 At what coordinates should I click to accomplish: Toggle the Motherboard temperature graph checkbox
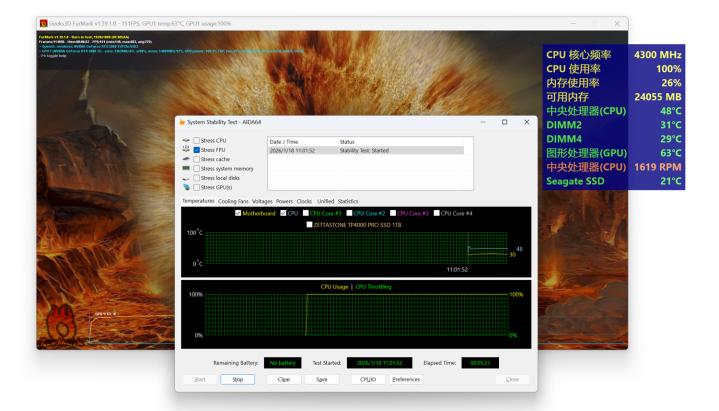pos(238,213)
